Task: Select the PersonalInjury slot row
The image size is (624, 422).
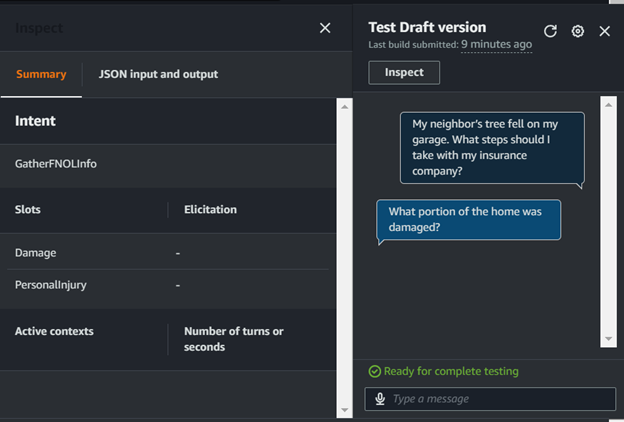Action: (168, 285)
